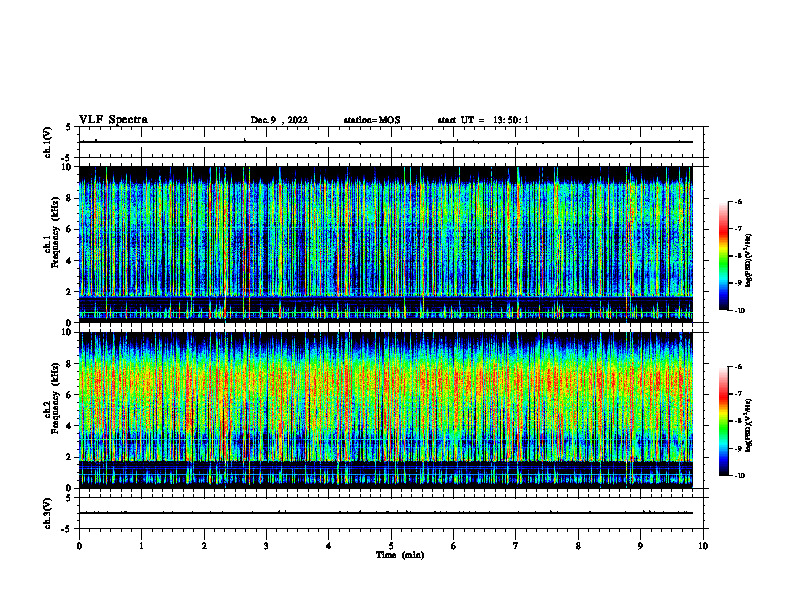Click the "-7" label on ch.2 colorbar
Screen dimensions: 792x612
pyautogui.click(x=738, y=394)
